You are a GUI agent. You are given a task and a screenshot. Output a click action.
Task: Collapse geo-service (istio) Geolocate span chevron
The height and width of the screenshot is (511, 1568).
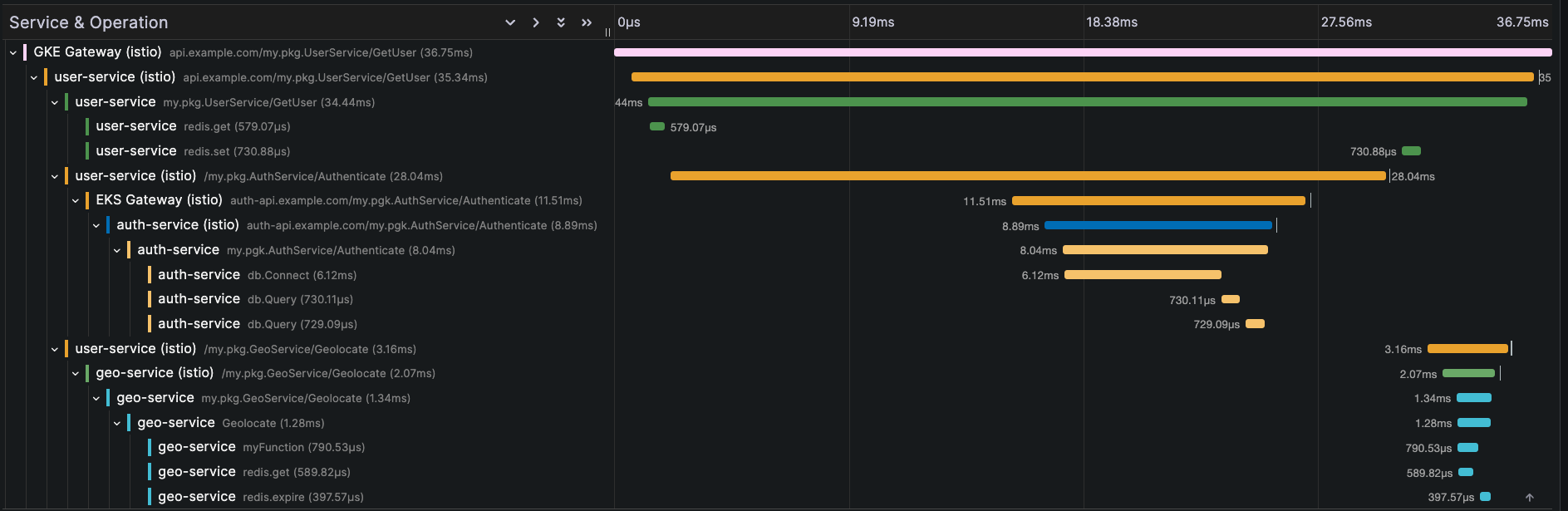[x=76, y=374]
